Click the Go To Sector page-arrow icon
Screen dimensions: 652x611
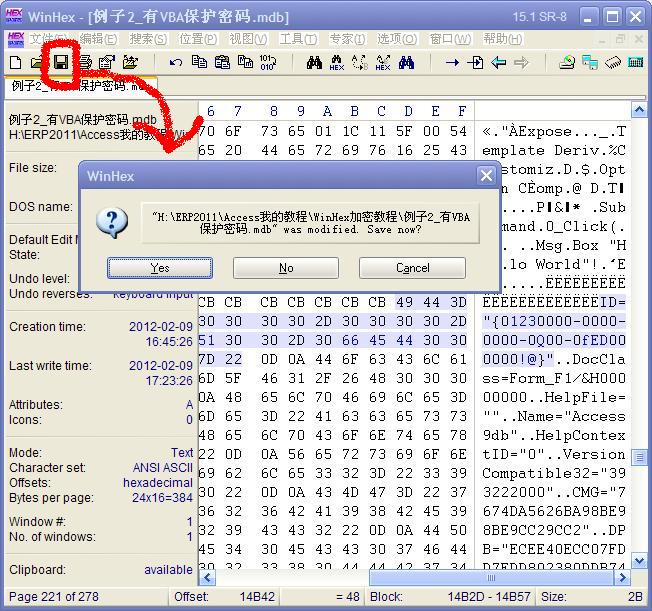tap(475, 63)
